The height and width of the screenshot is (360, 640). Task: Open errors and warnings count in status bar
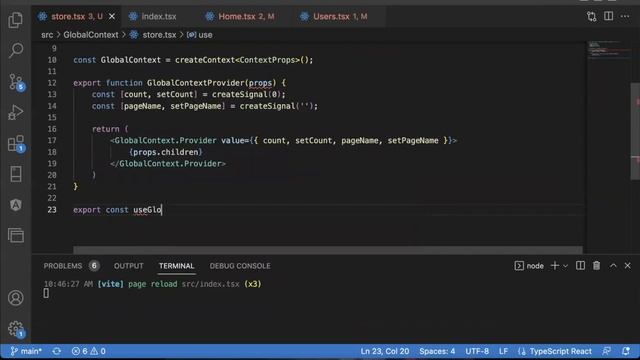pos(89,351)
